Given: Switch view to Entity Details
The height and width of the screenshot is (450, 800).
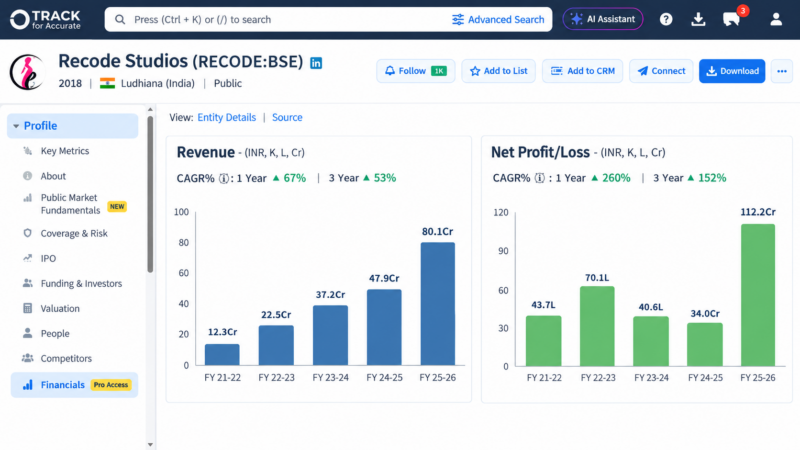Looking at the screenshot, I should 227,117.
